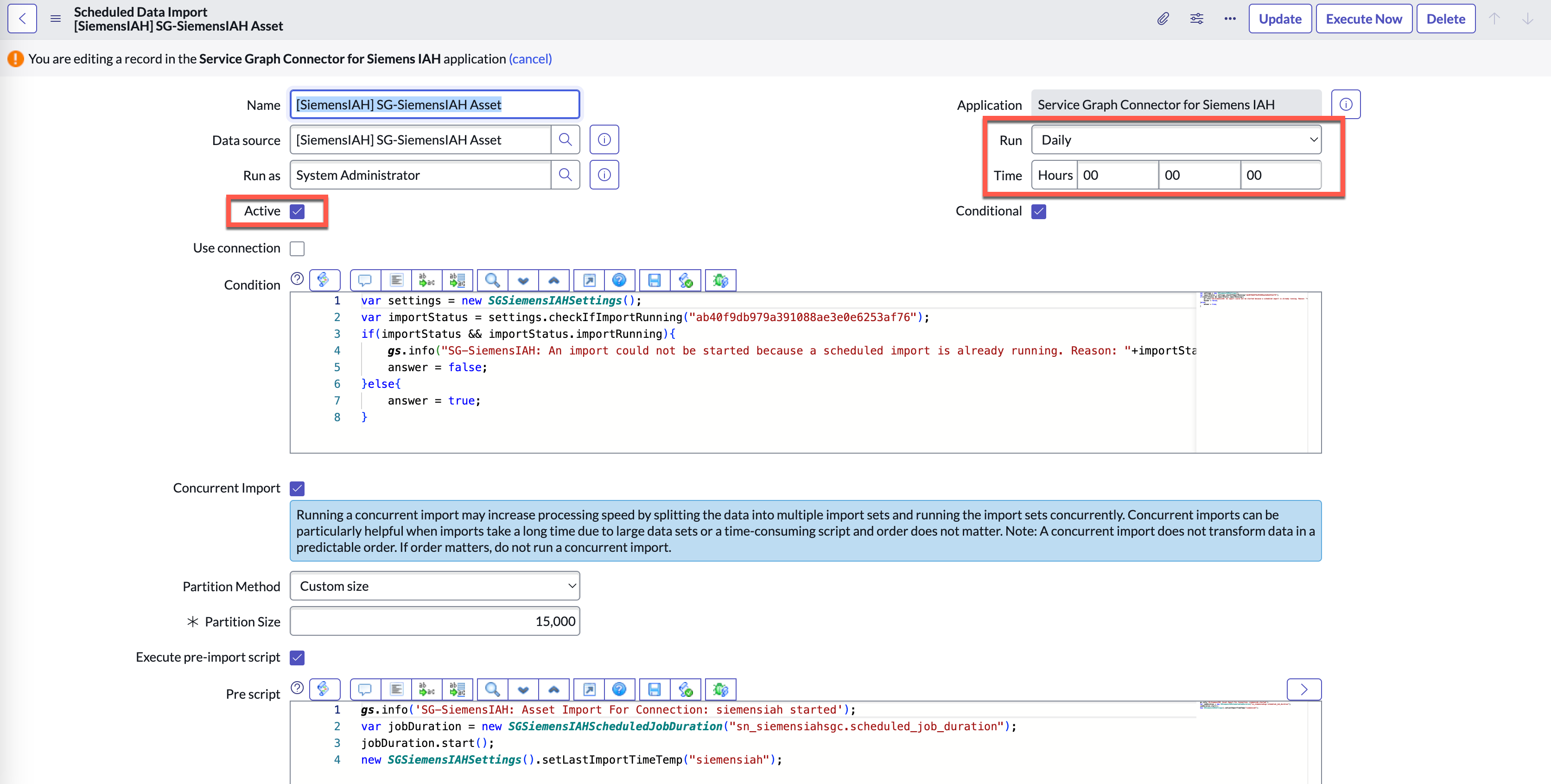Click the Data source input field
The height and width of the screenshot is (784, 1551).
click(420, 139)
